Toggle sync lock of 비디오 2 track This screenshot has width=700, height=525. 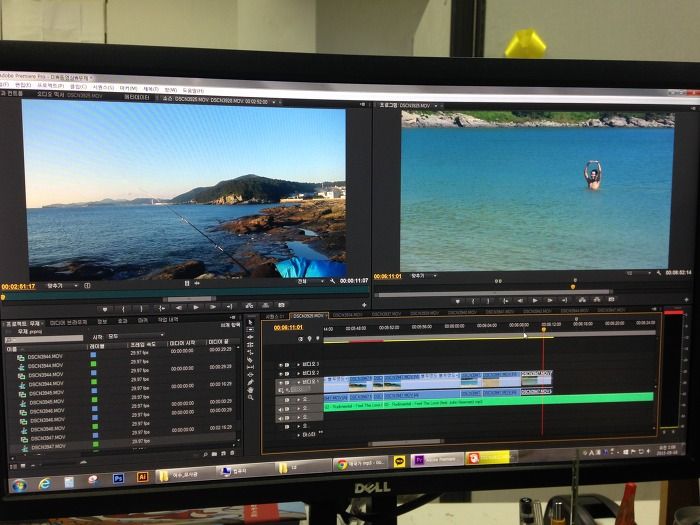287,373
